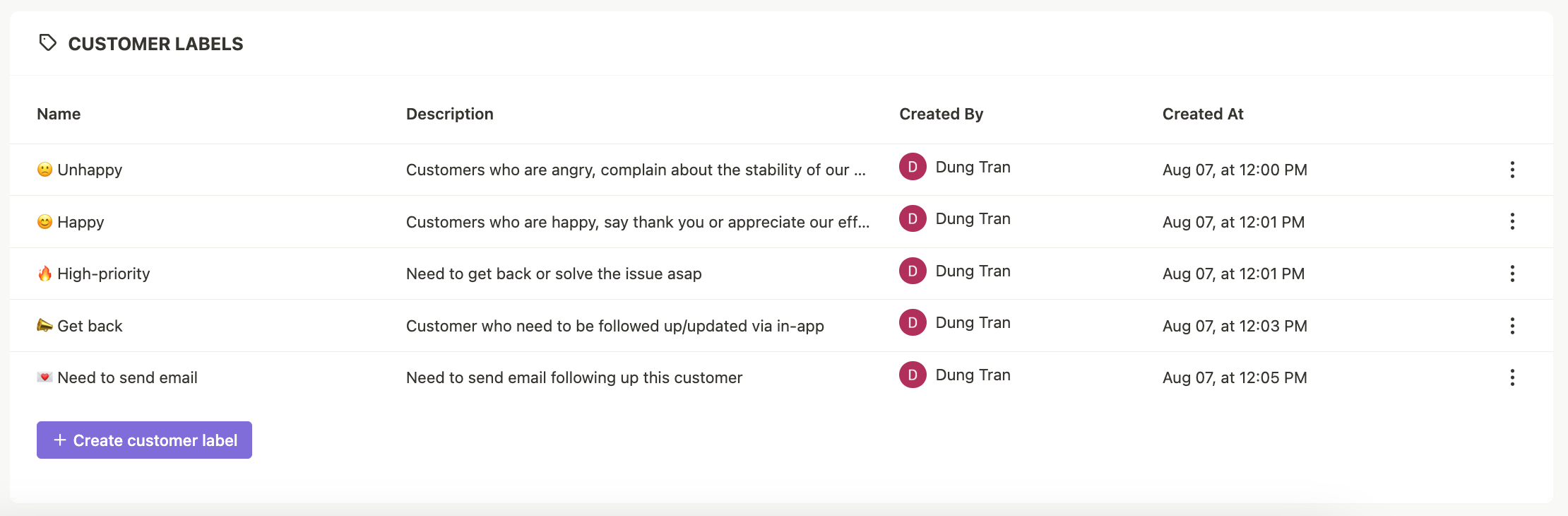1568x516 pixels.
Task: Open the High-priority row three-dot menu
Action: click(x=1512, y=274)
